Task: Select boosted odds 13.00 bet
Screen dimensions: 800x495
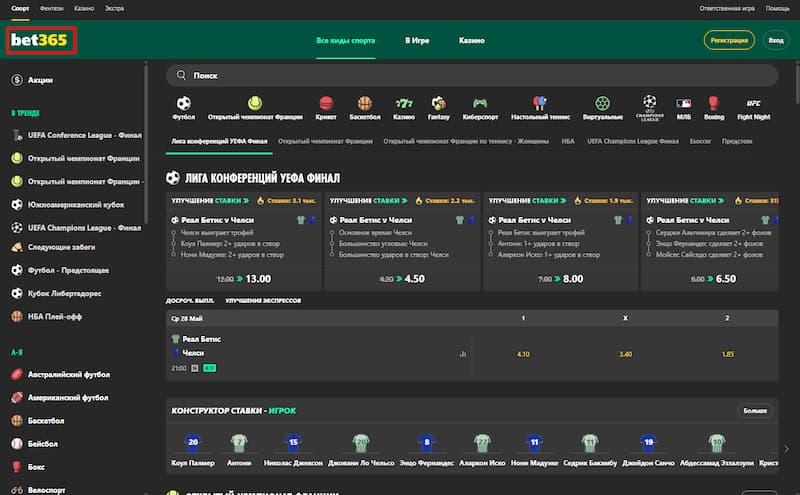Action: click(x=244, y=279)
